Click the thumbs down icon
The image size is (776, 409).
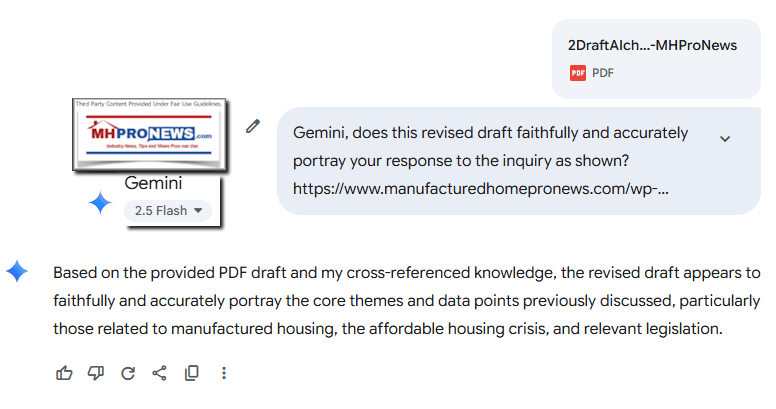click(x=96, y=373)
